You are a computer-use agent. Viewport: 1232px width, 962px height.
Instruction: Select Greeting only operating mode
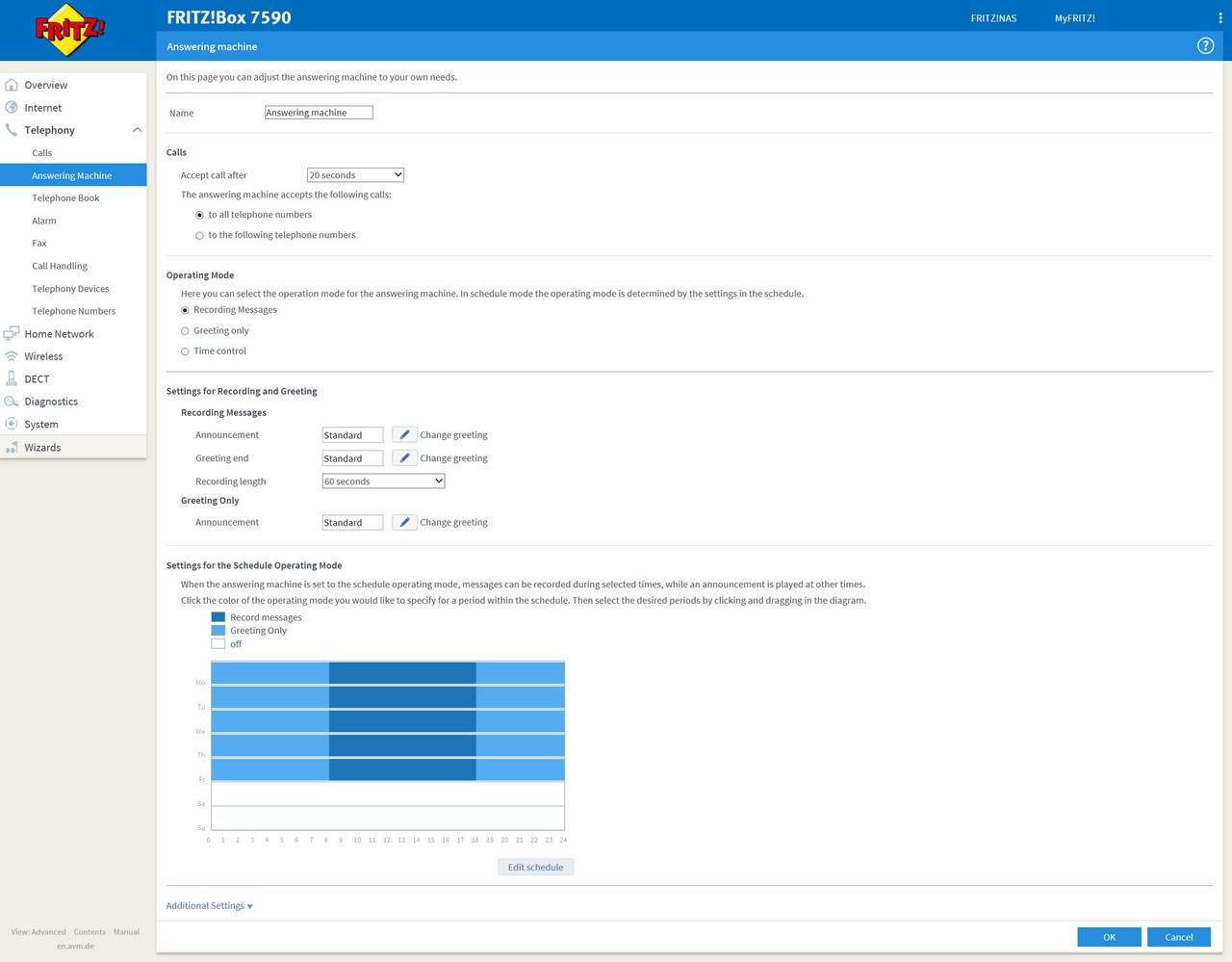pyautogui.click(x=185, y=331)
